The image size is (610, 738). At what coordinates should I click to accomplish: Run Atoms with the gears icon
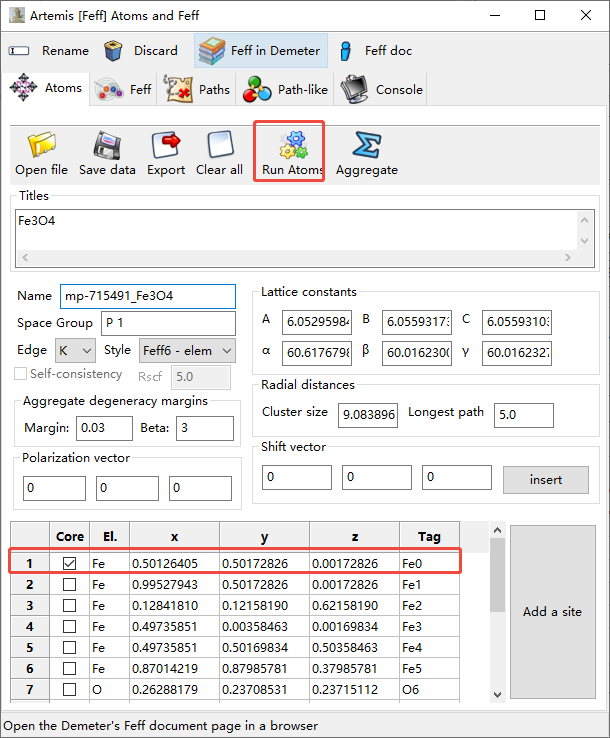(x=292, y=148)
